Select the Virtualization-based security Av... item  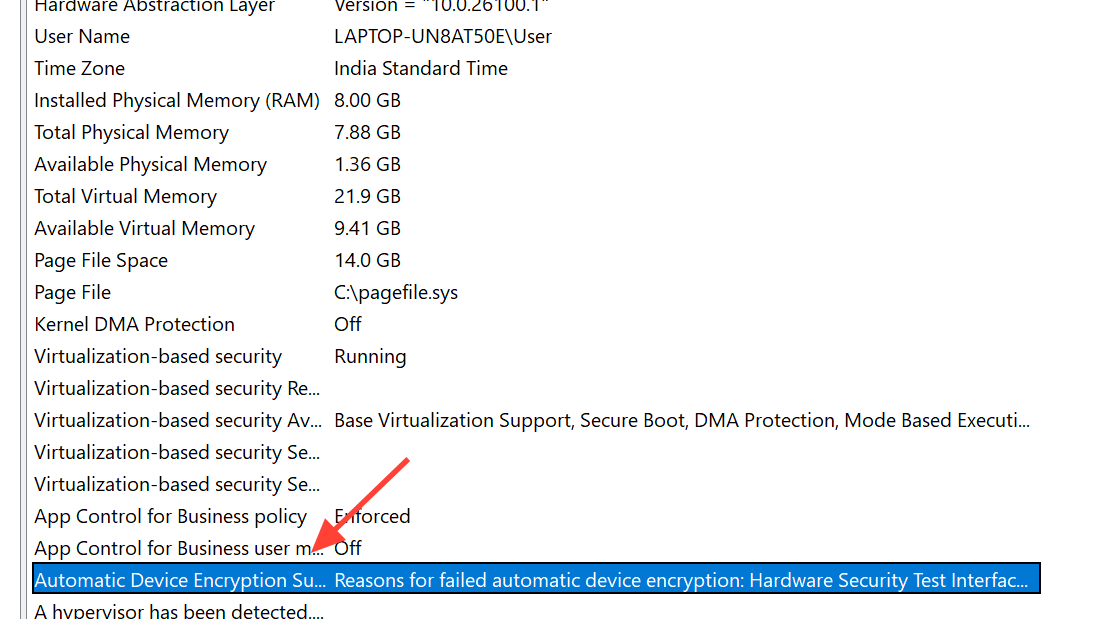(x=177, y=421)
